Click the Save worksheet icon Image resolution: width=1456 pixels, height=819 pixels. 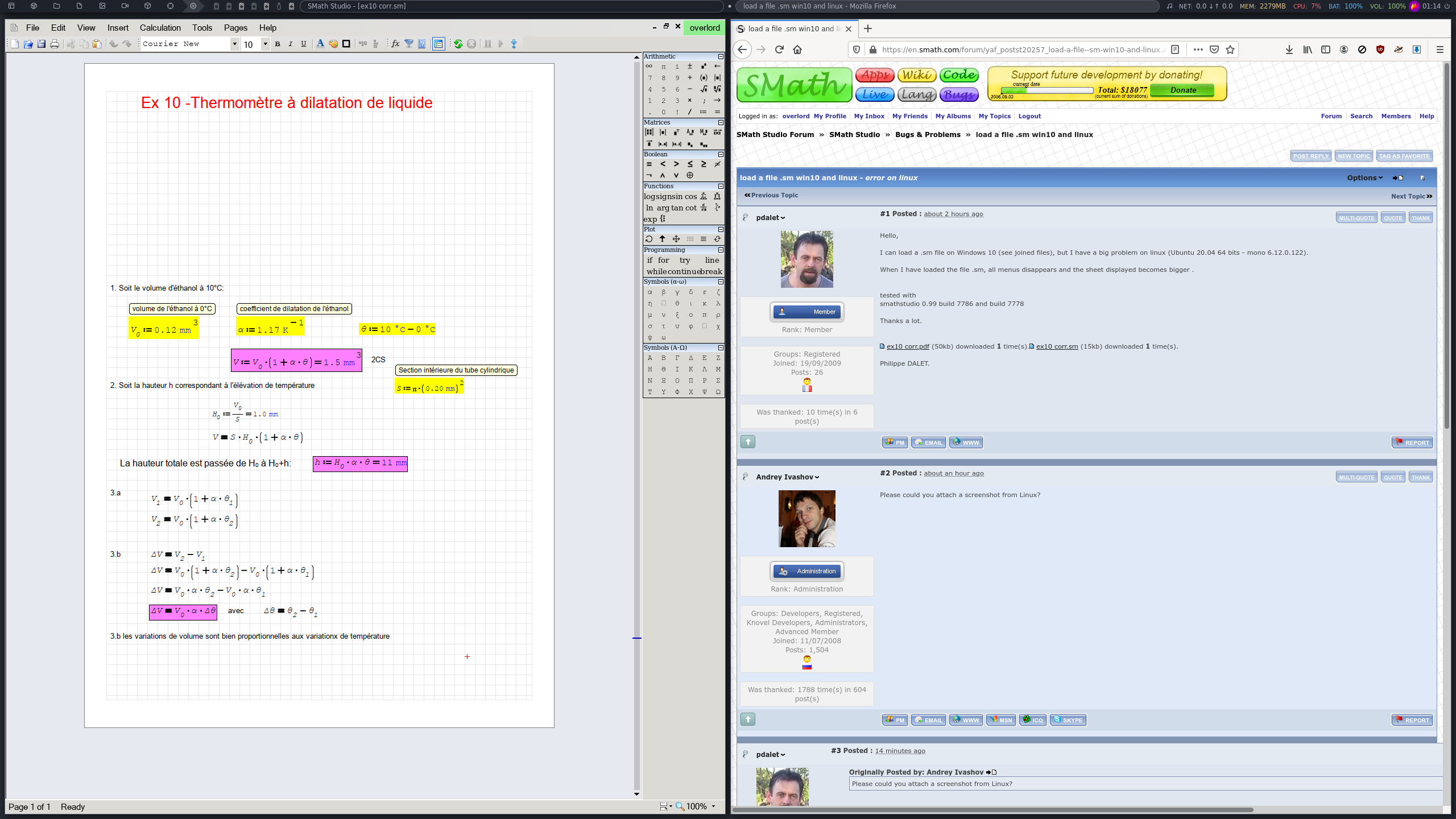(x=42, y=44)
